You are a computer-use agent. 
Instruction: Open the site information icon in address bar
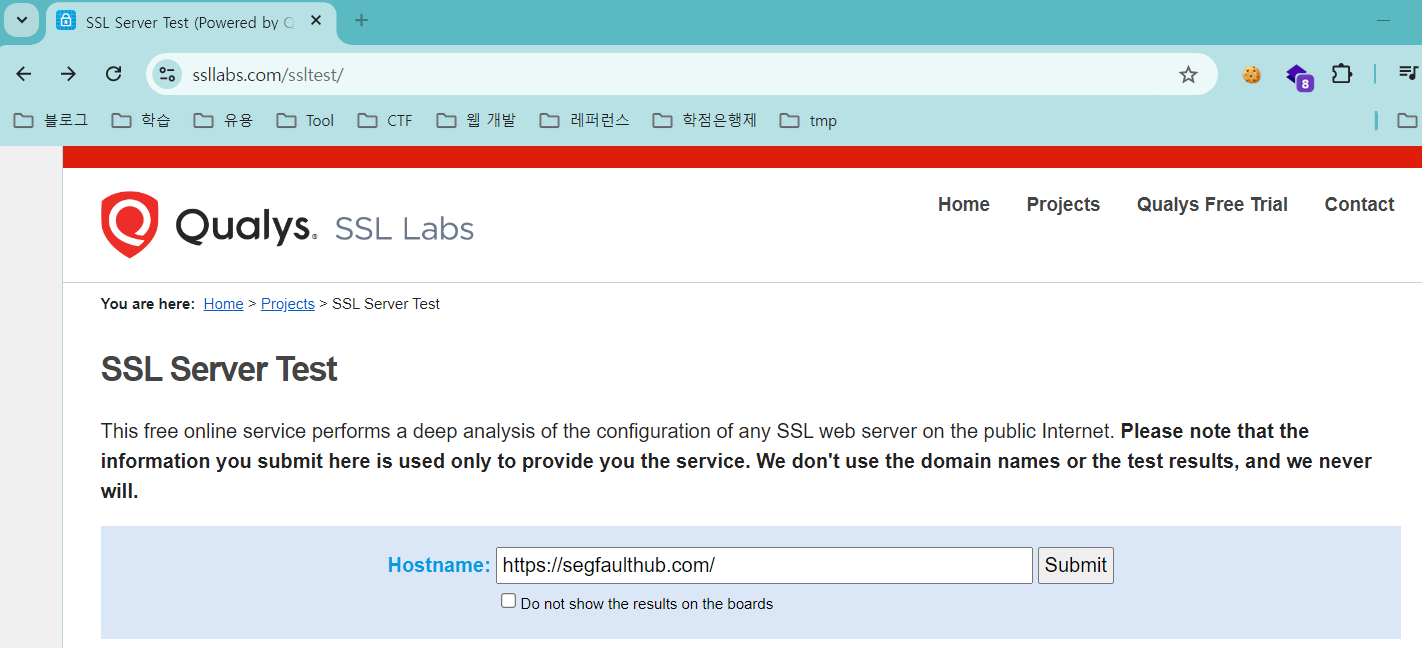tap(167, 74)
